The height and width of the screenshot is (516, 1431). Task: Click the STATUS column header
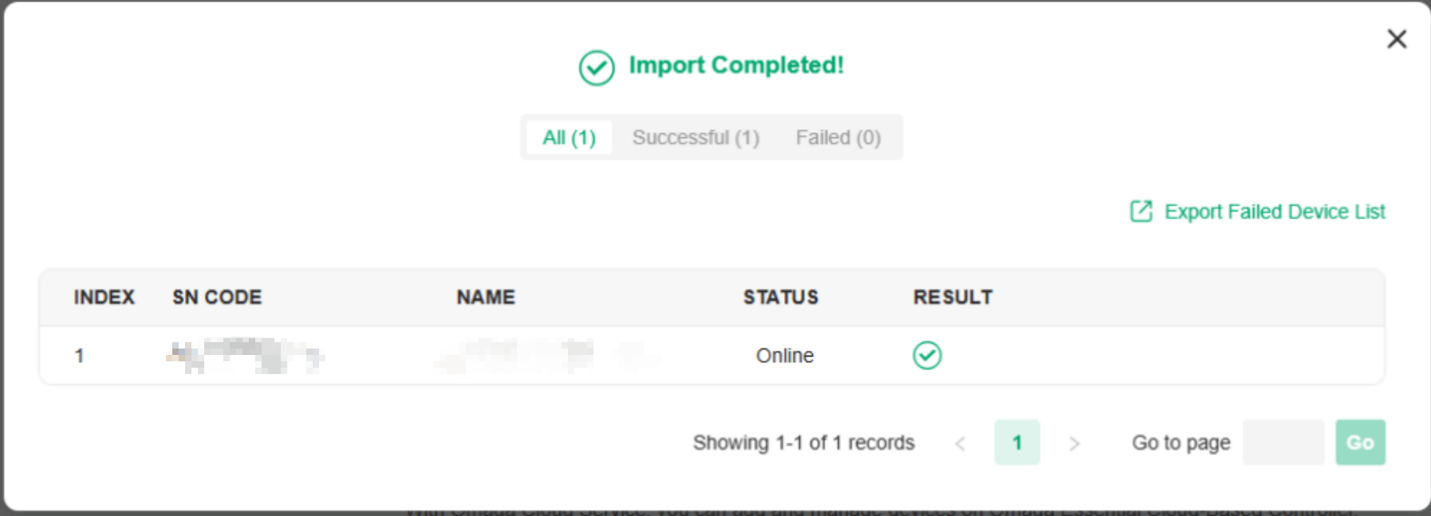pyautogui.click(x=780, y=297)
